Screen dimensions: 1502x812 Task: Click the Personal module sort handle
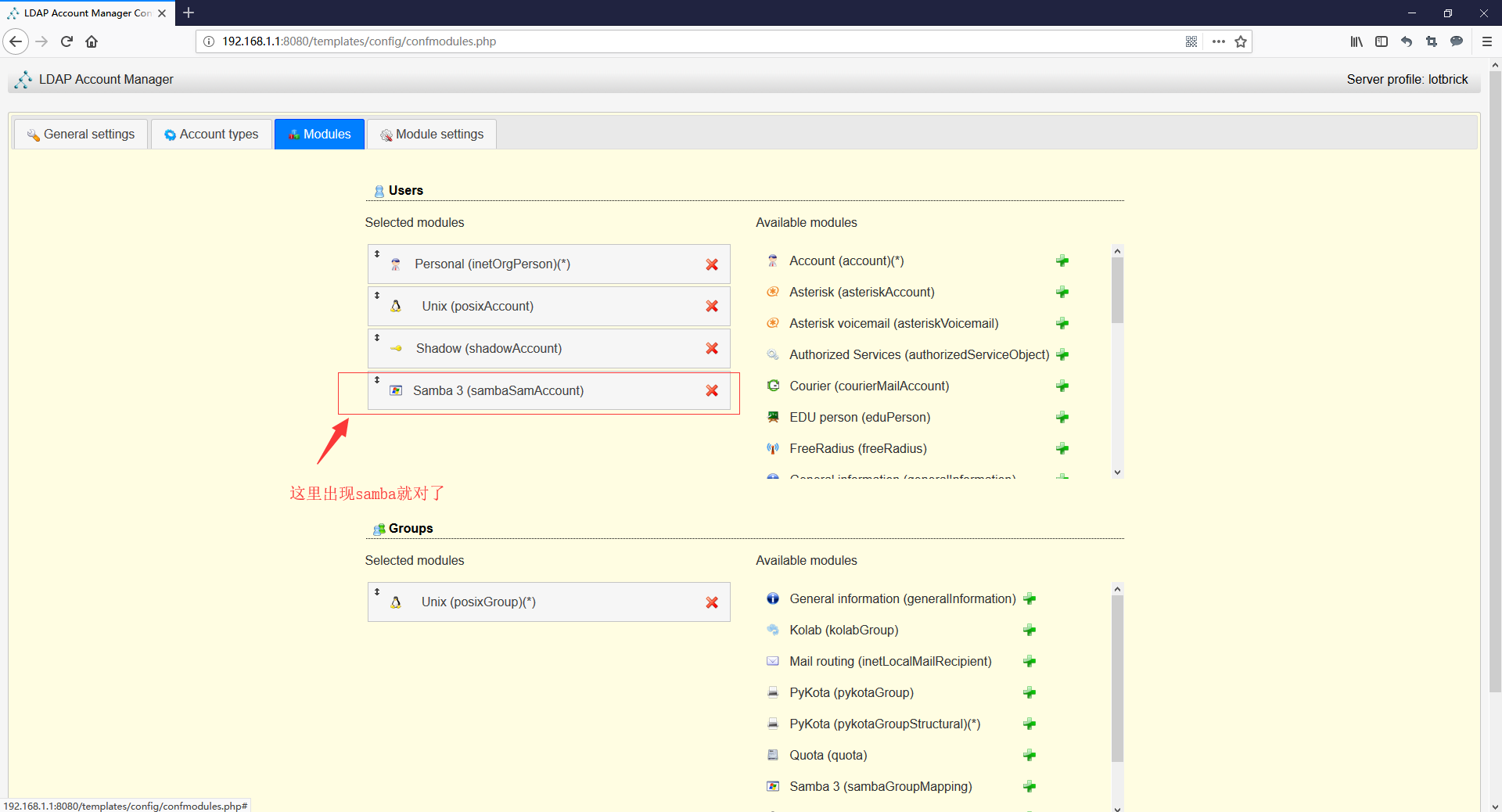tap(377, 254)
